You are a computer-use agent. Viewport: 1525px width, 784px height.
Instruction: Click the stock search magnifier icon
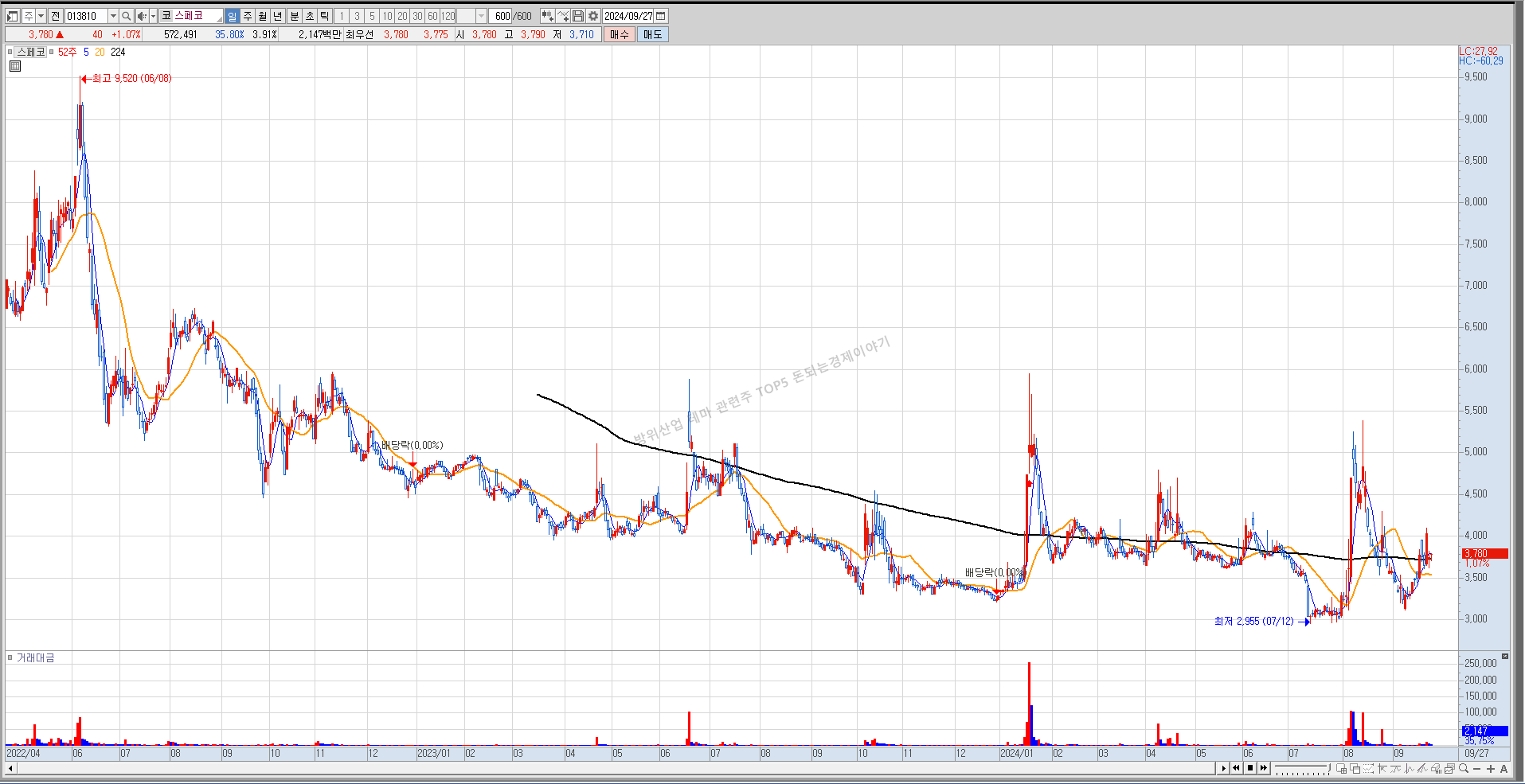click(126, 16)
